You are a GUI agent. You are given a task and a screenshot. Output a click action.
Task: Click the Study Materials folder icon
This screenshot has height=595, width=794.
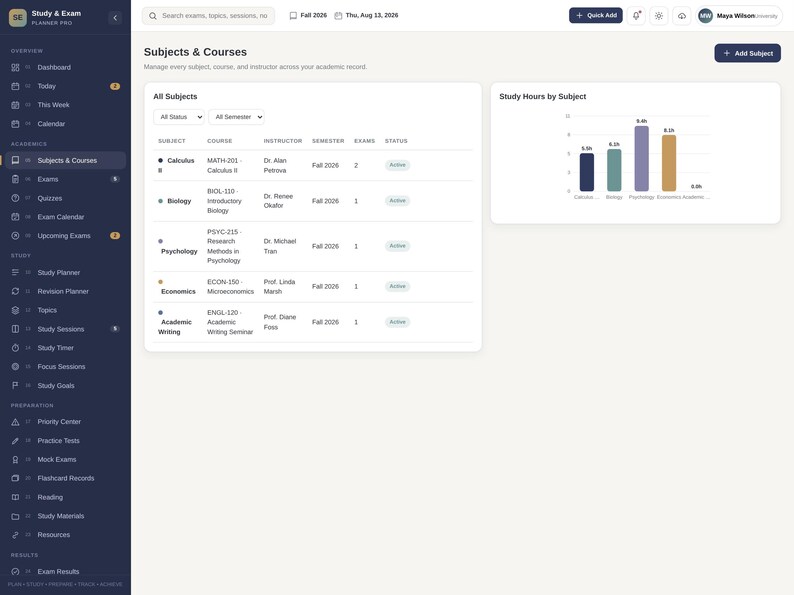[x=15, y=516]
